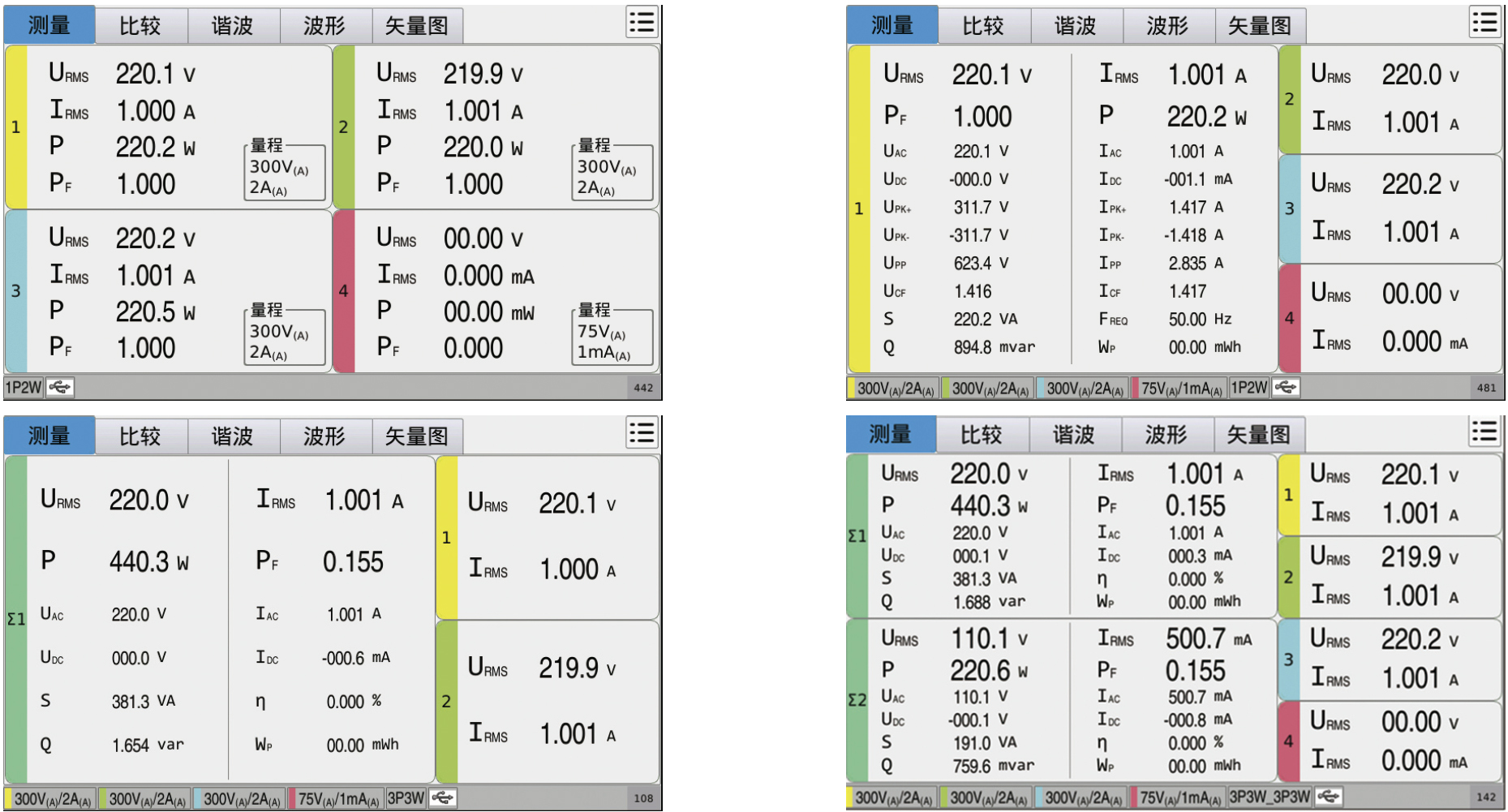Toggle the green channel 2 badge on bottom-left screen
Viewport: 1508px width, 812px height.
point(446,701)
